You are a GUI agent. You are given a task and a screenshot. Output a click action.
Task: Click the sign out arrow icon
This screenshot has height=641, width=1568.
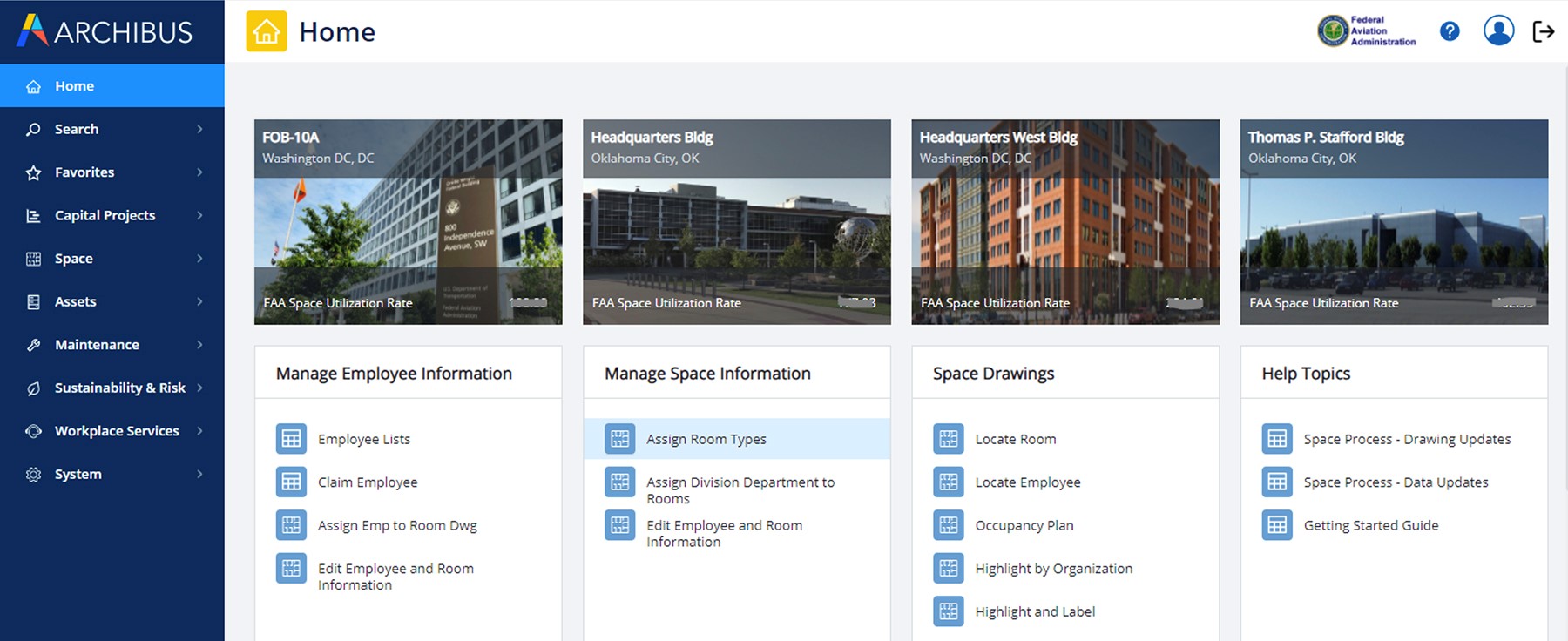click(1543, 32)
